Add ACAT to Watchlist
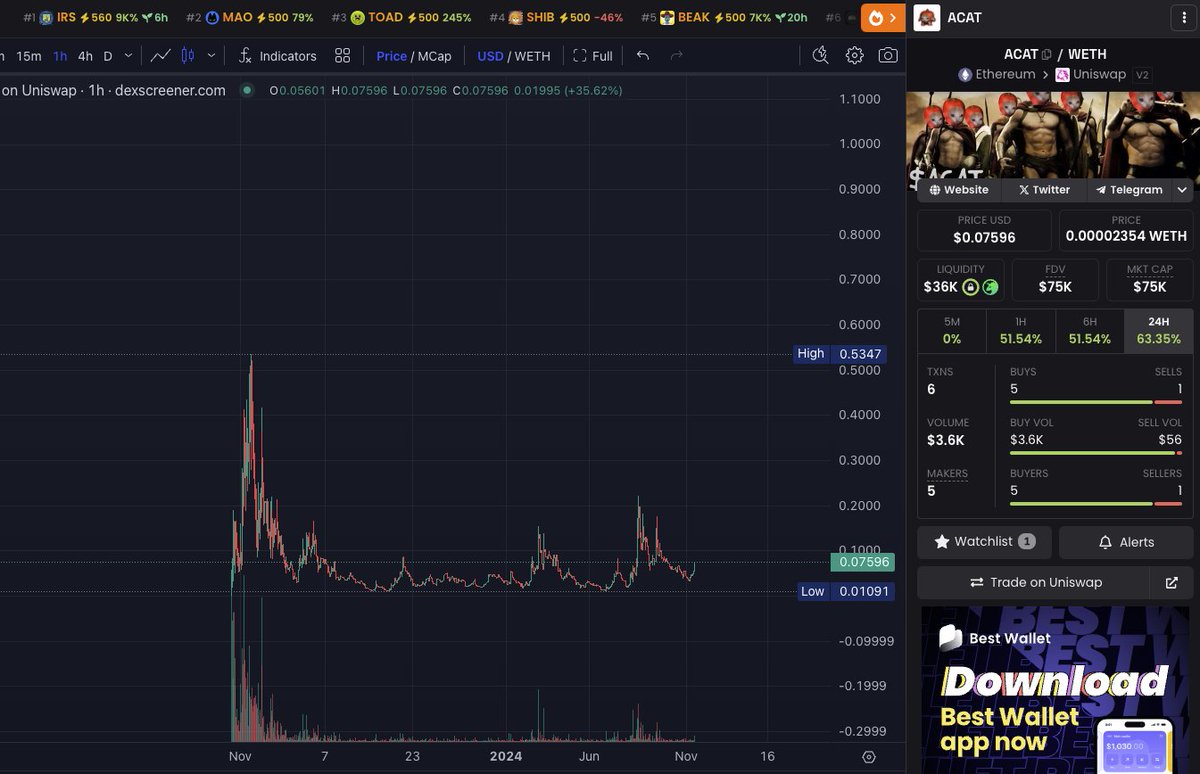Screen dimensions: 1200x774 click(x=984, y=542)
